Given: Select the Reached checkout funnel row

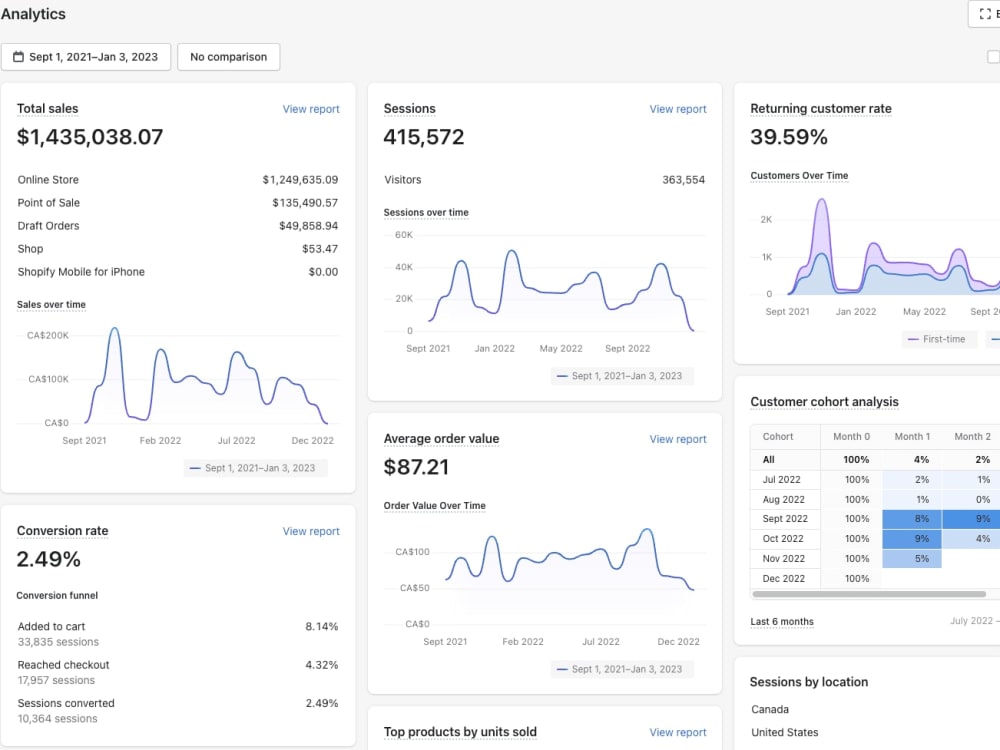Looking at the screenshot, I should click(x=178, y=672).
